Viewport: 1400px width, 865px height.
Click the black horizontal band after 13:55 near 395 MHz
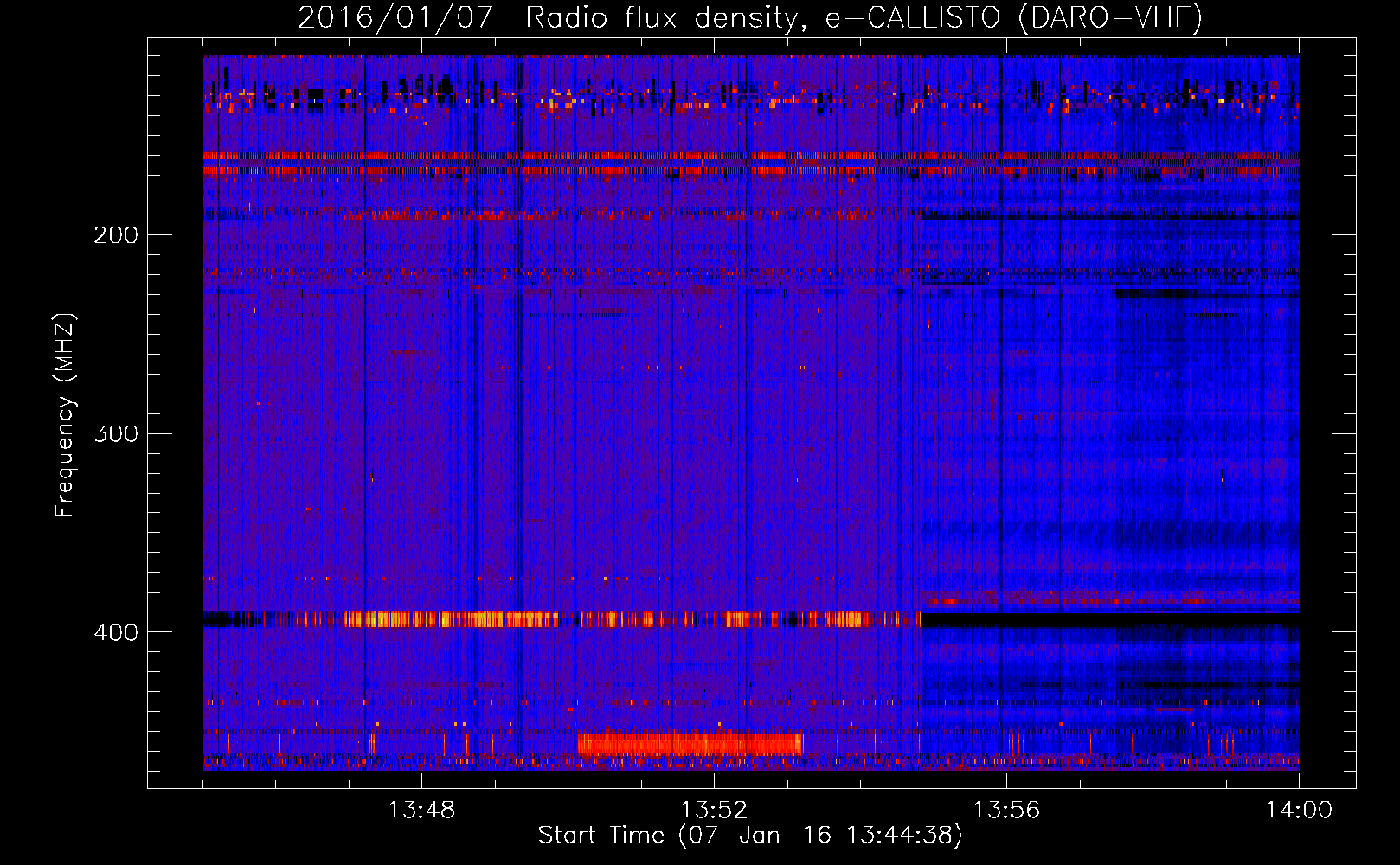(1110, 620)
